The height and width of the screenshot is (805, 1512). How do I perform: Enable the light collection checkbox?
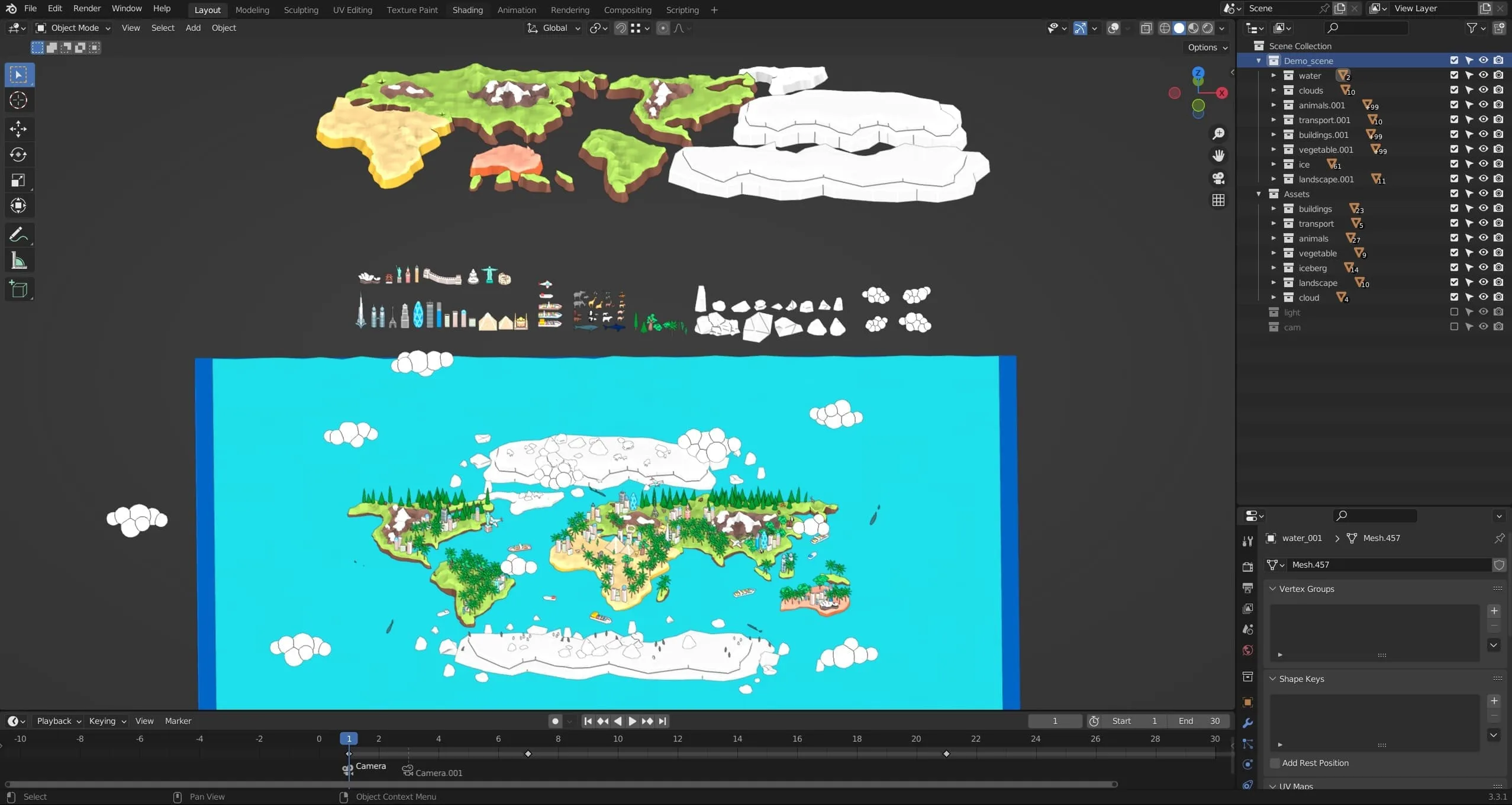point(1454,312)
